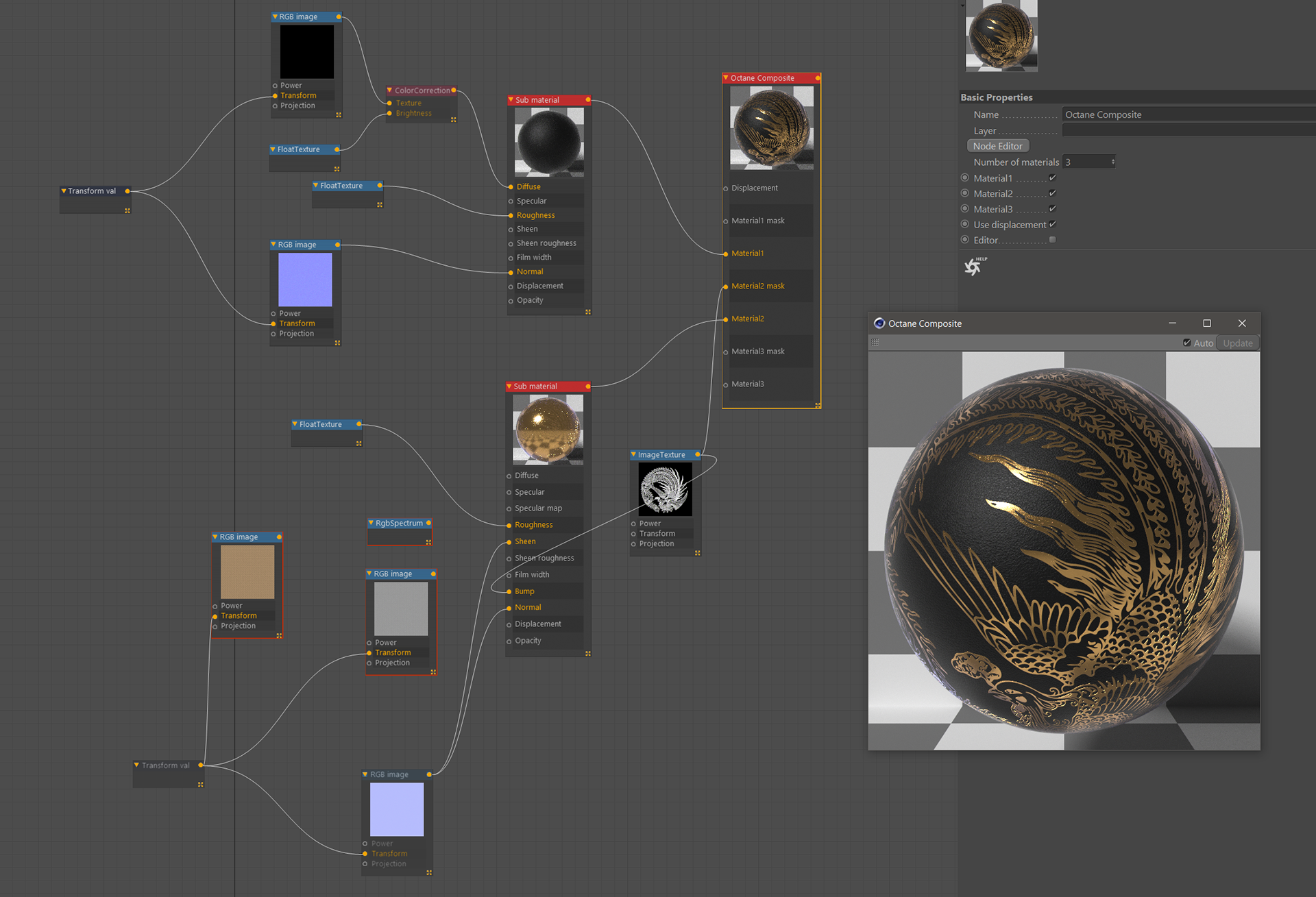This screenshot has width=1316, height=897.
Task: Click the Update button in preview window
Action: click(x=1237, y=343)
